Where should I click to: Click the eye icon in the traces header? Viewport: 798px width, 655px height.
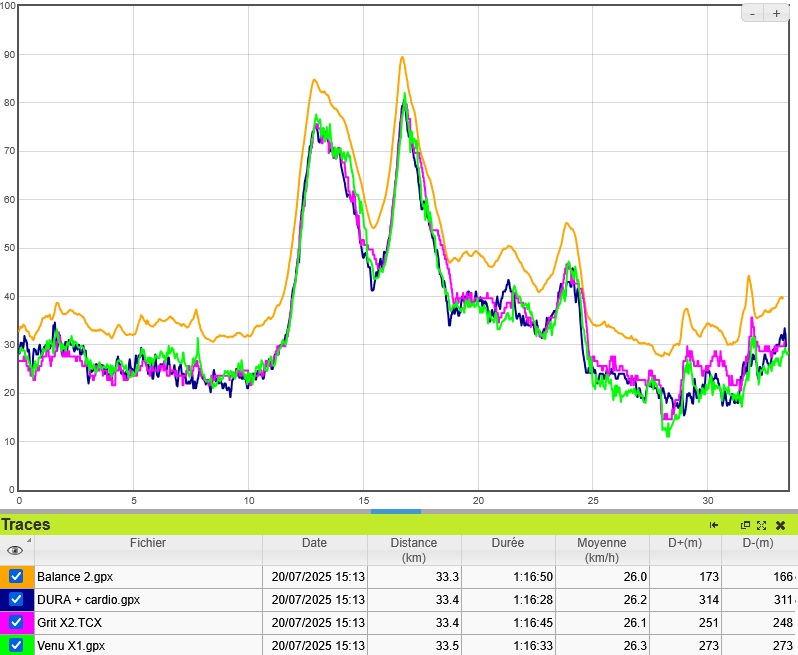click(x=15, y=550)
